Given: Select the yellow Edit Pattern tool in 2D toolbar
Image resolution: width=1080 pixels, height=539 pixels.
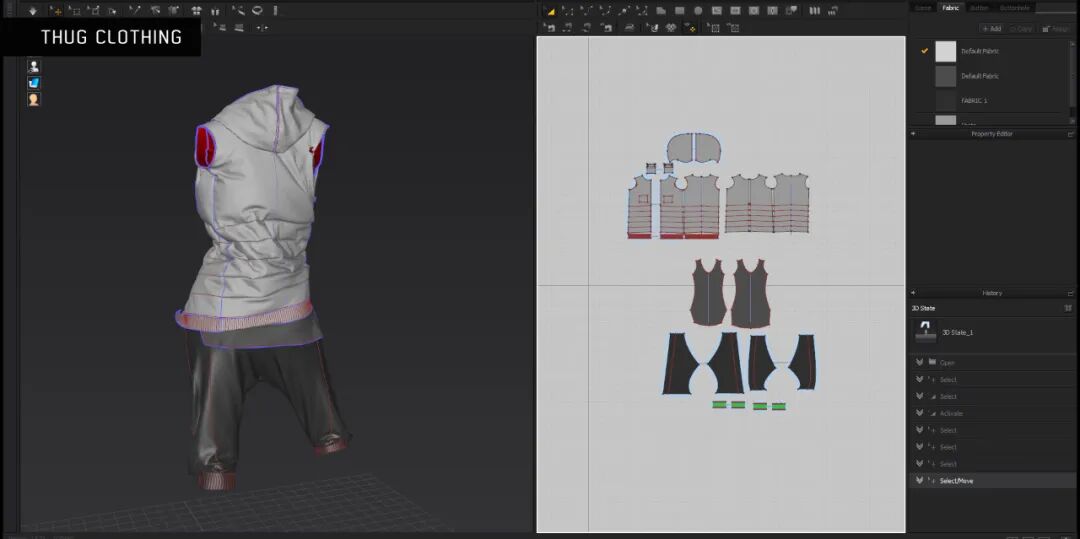Looking at the screenshot, I should [550, 11].
